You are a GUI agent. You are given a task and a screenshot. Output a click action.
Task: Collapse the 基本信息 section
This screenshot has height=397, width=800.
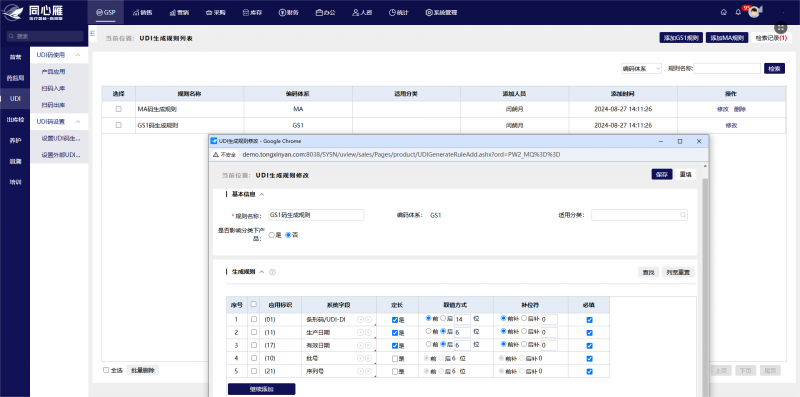[x=262, y=194]
